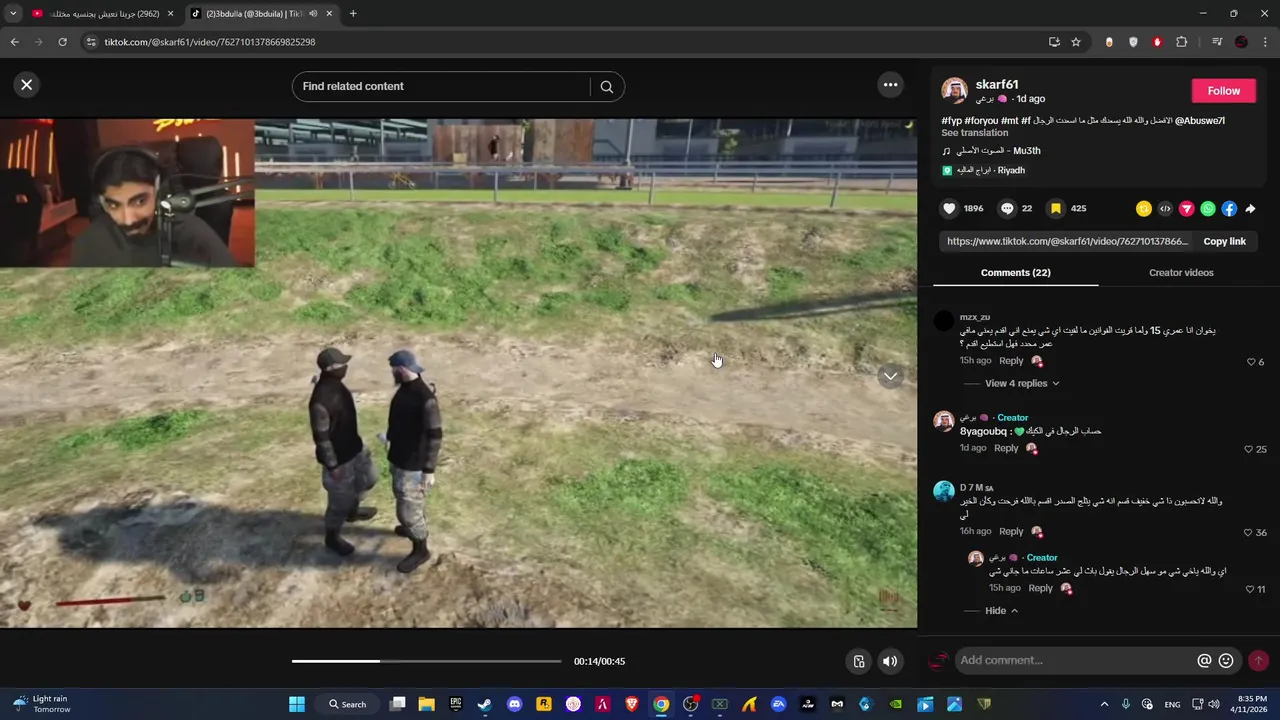Open Steam from the taskbar
Screen dimensions: 1280x720
click(485, 704)
